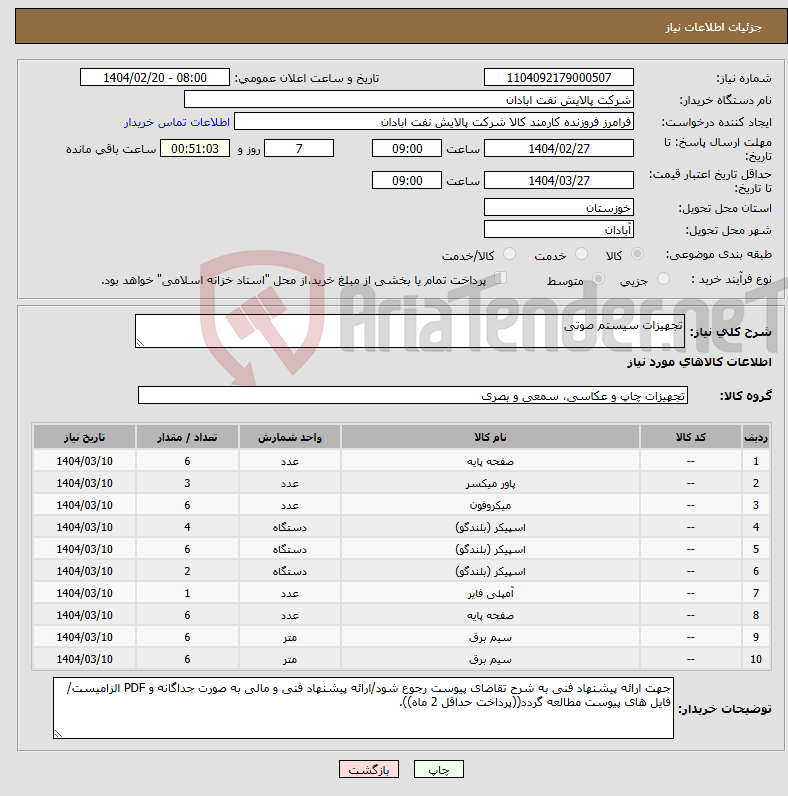Click the تاریخ نیاز column header
Image resolution: width=788 pixels, height=796 pixels.
click(x=84, y=438)
